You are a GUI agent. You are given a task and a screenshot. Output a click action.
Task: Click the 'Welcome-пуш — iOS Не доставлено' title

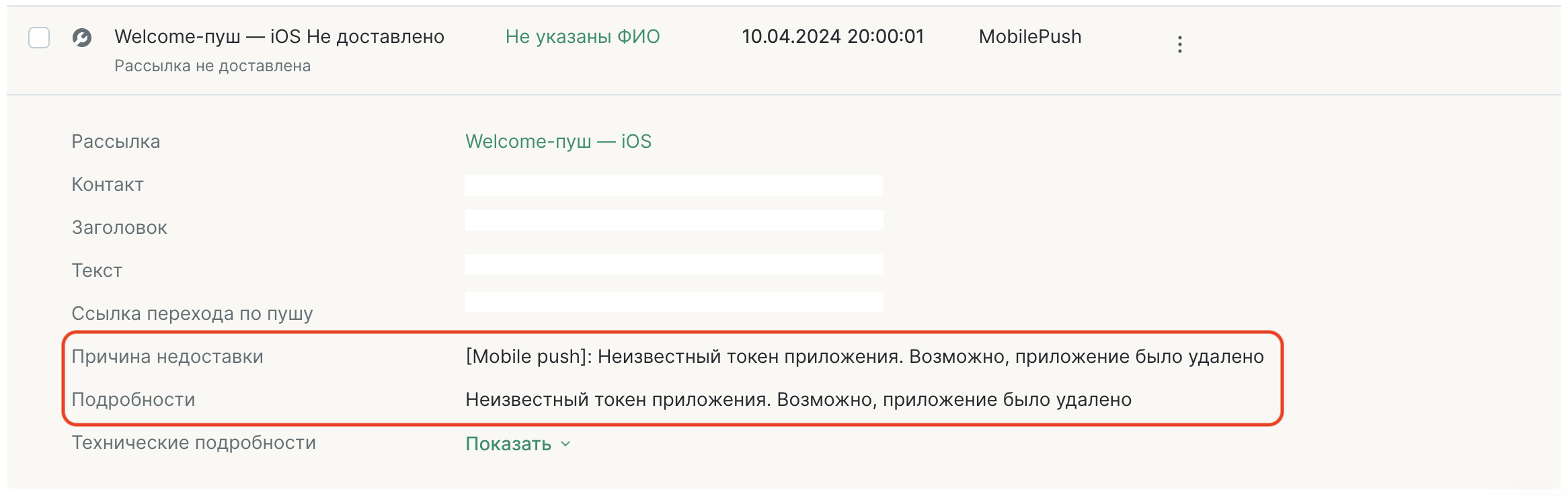tap(279, 36)
